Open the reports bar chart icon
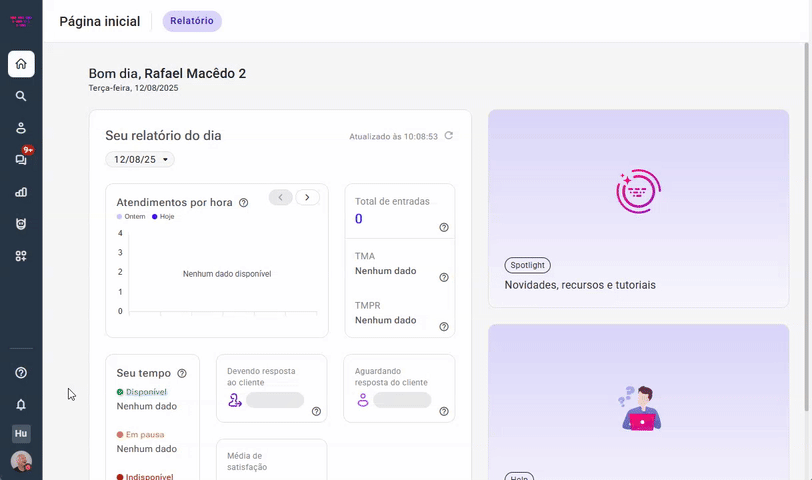The height and width of the screenshot is (480, 812). click(x=21, y=192)
